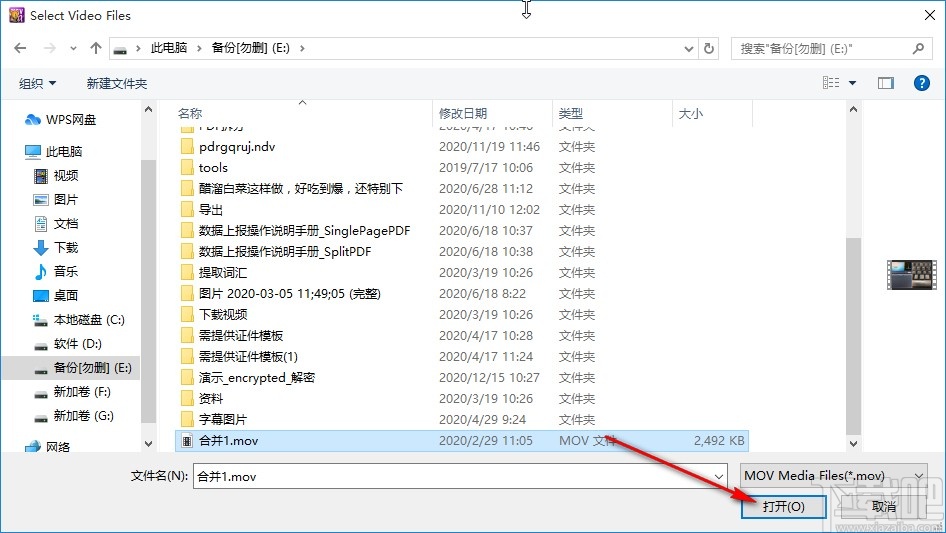Select 软件 (D:) drive

click(x=68, y=344)
